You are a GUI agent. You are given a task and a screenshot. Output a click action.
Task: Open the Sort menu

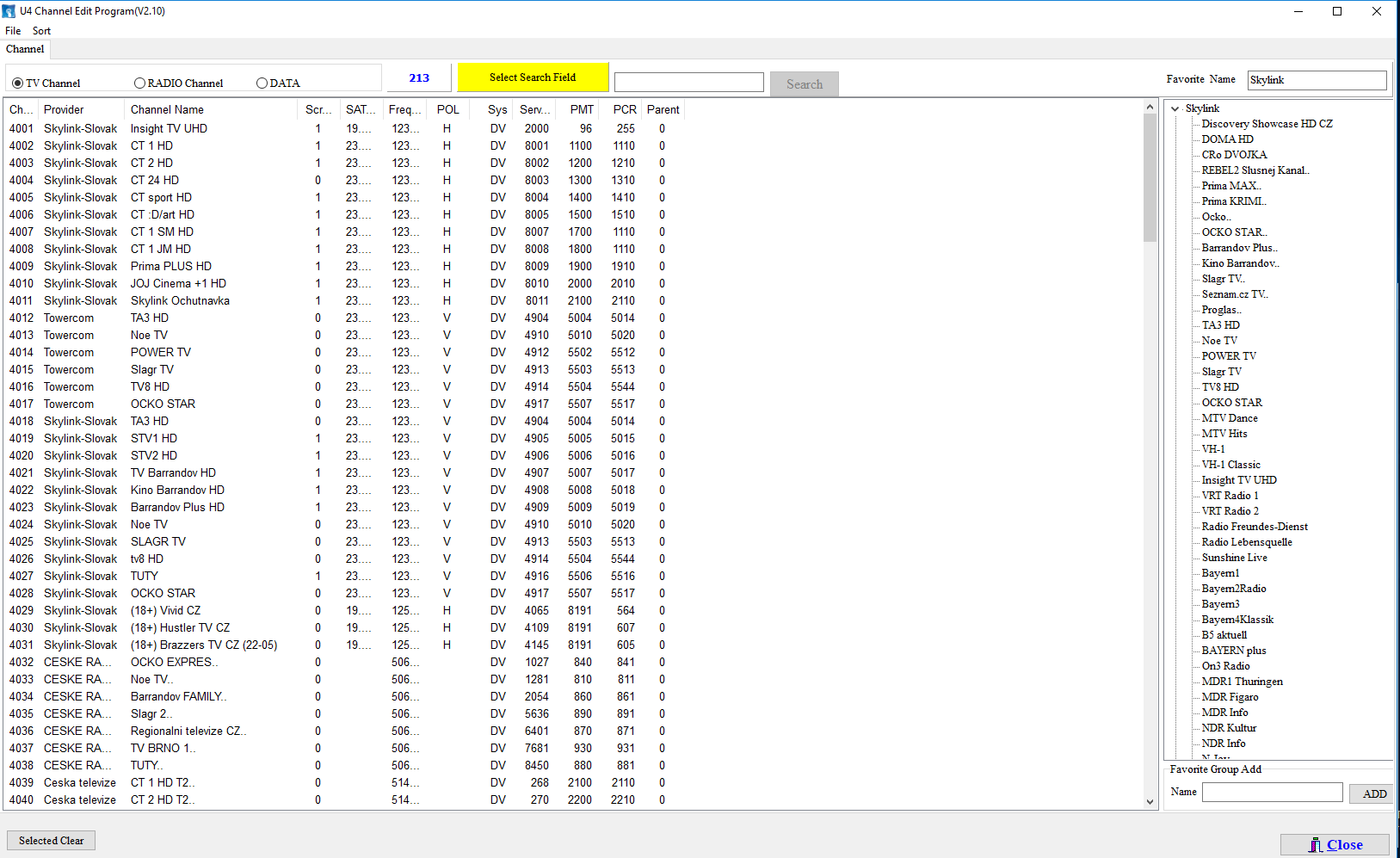[41, 31]
